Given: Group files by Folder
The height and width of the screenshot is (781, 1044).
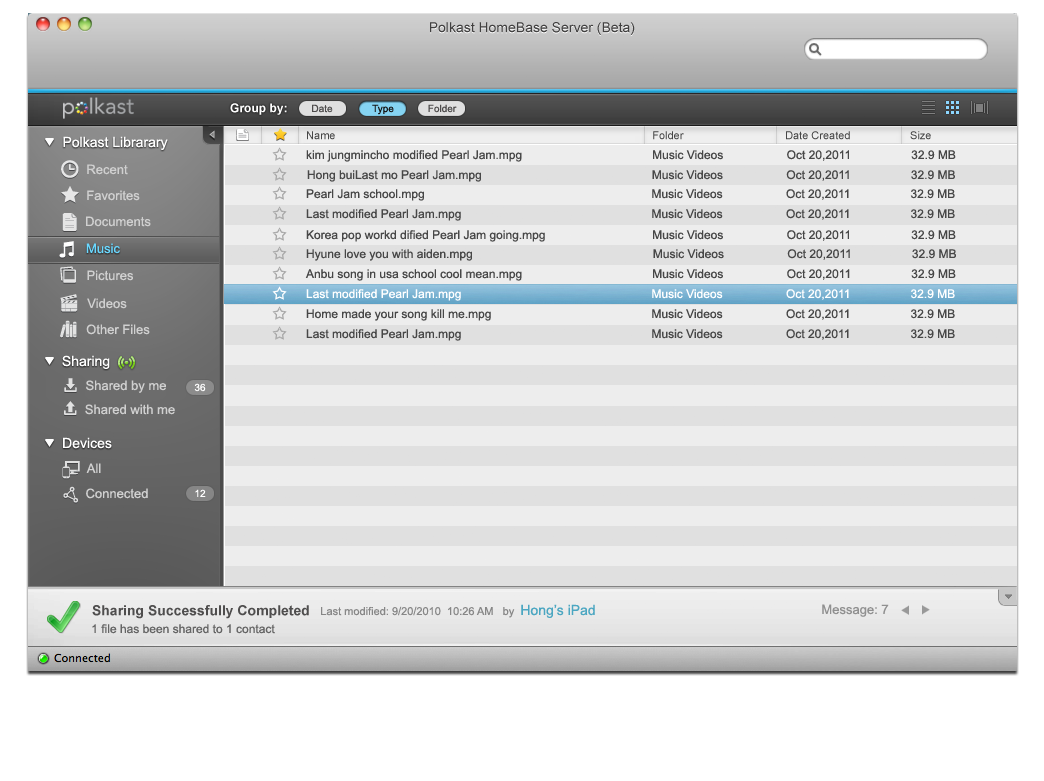Looking at the screenshot, I should tap(441, 109).
